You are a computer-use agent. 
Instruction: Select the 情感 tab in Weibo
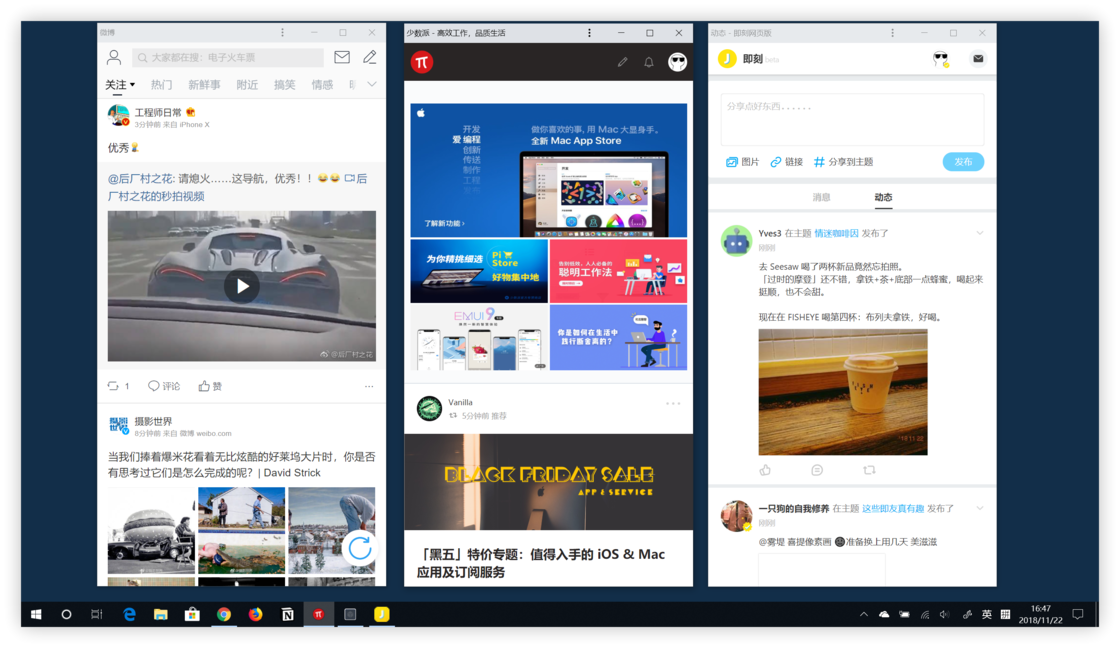[x=322, y=84]
